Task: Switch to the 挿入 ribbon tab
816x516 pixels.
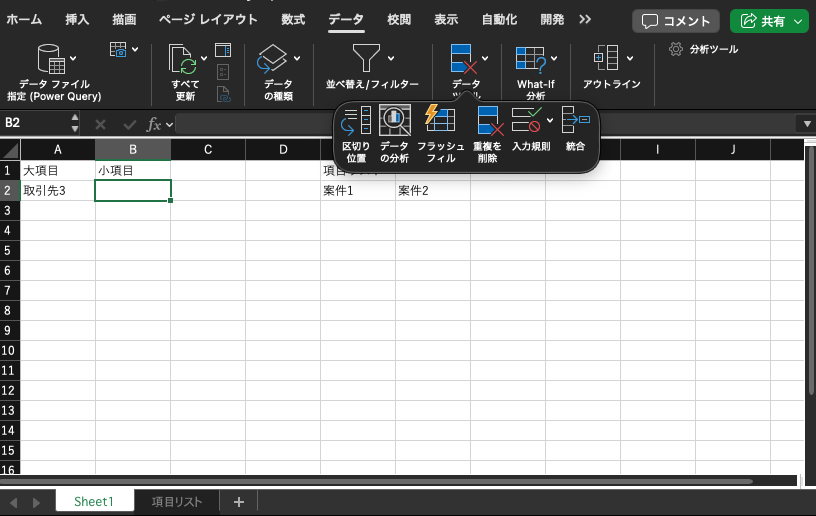Action: [x=77, y=19]
